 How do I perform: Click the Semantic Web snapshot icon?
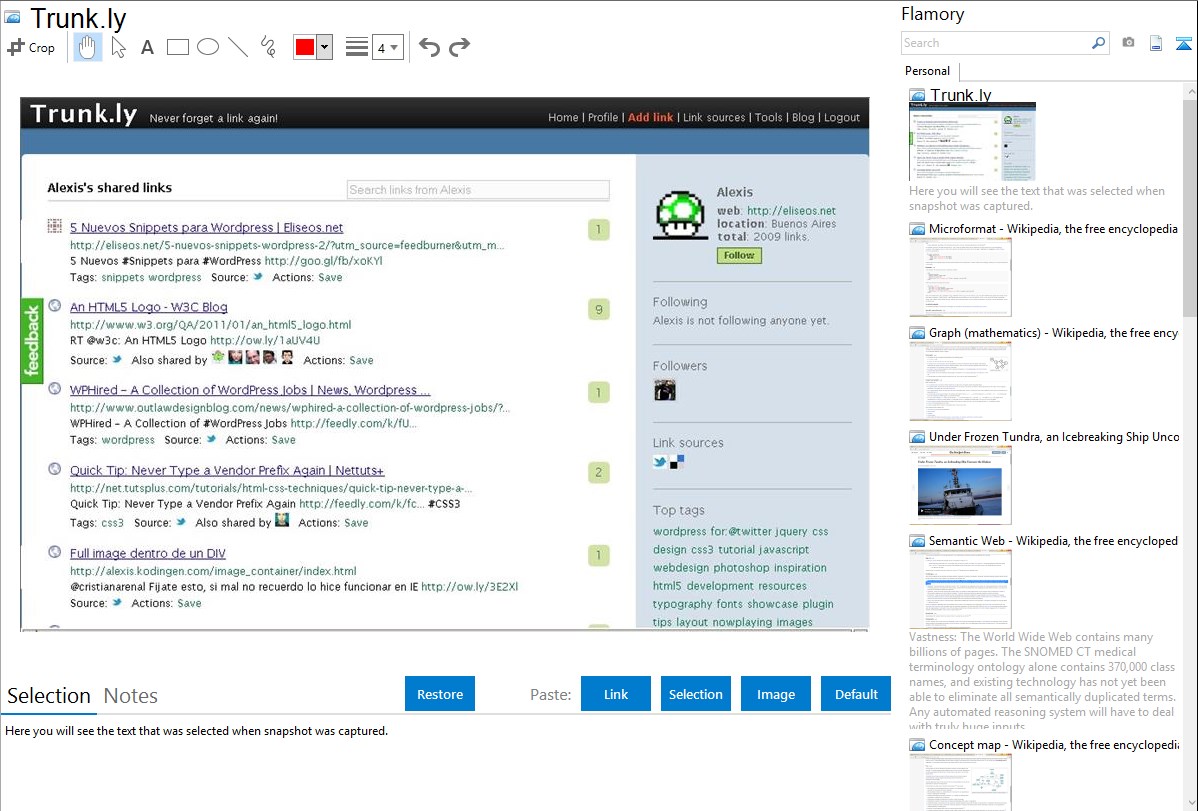pos(917,540)
